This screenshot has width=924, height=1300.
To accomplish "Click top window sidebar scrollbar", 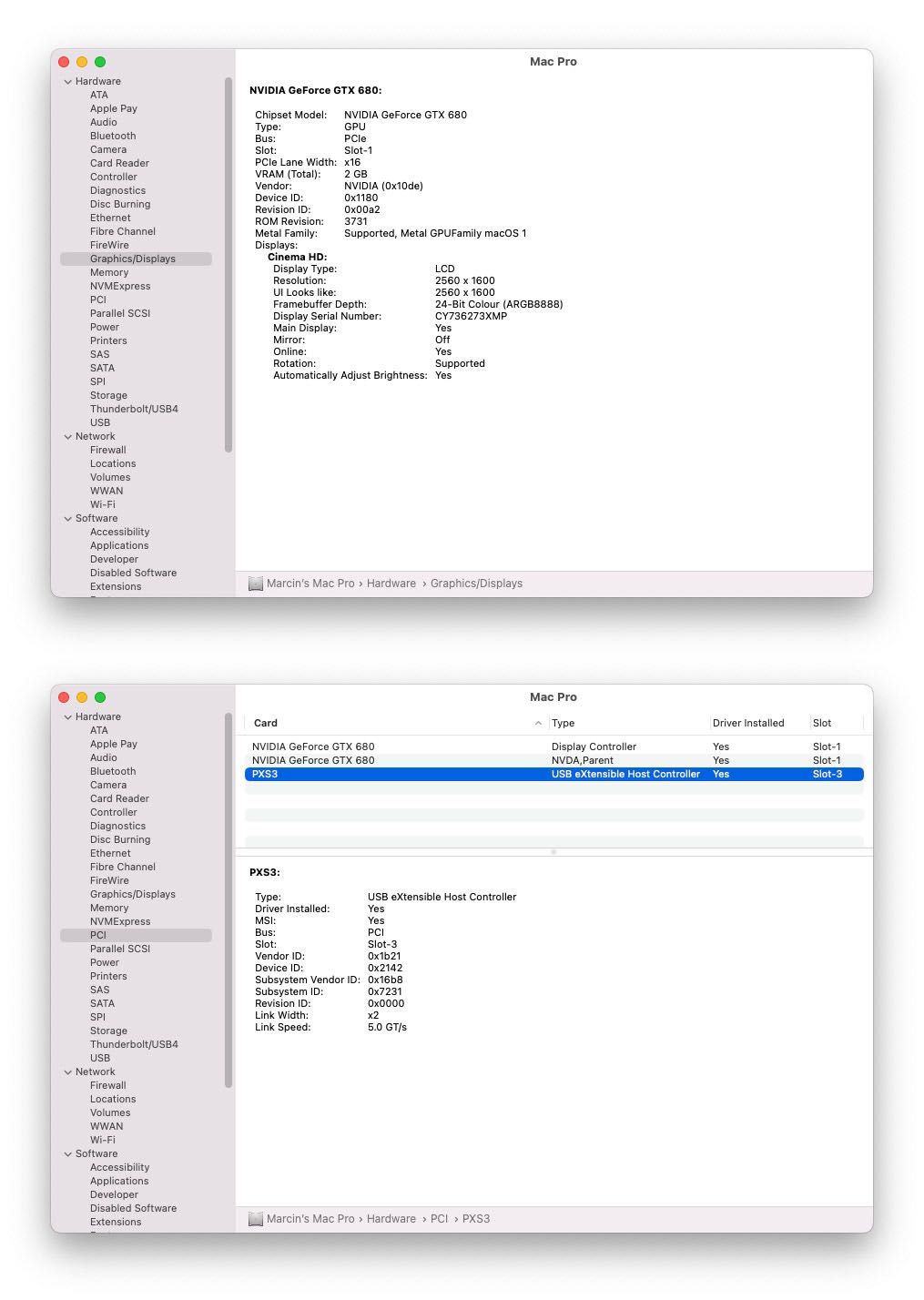I will pyautogui.click(x=228, y=265).
